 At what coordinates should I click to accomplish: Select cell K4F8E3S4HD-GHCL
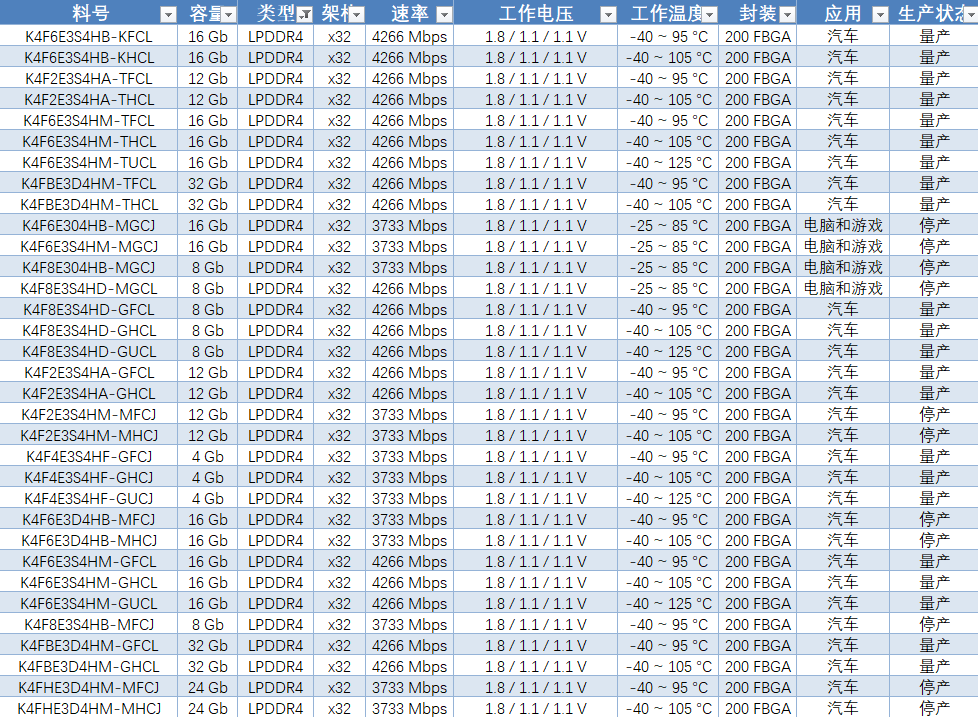tap(89, 331)
